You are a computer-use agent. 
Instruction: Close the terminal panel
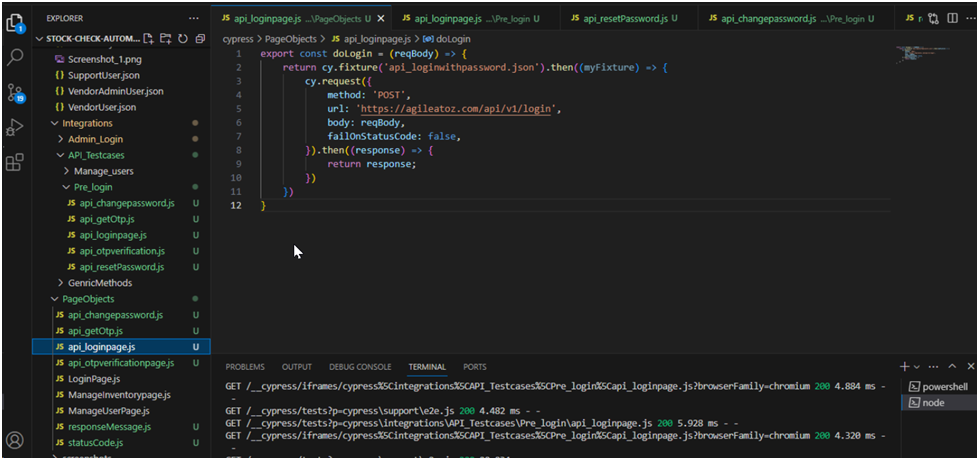970,366
